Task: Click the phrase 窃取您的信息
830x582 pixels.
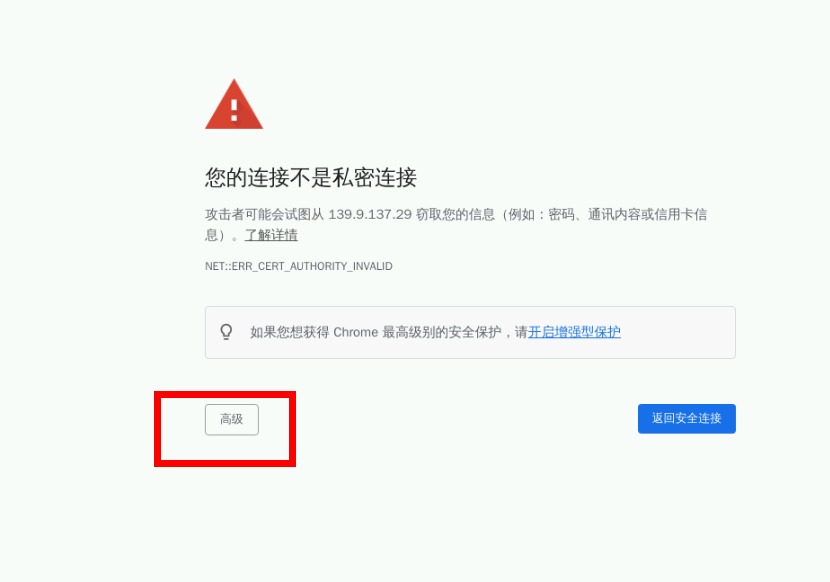Action: tap(455, 214)
